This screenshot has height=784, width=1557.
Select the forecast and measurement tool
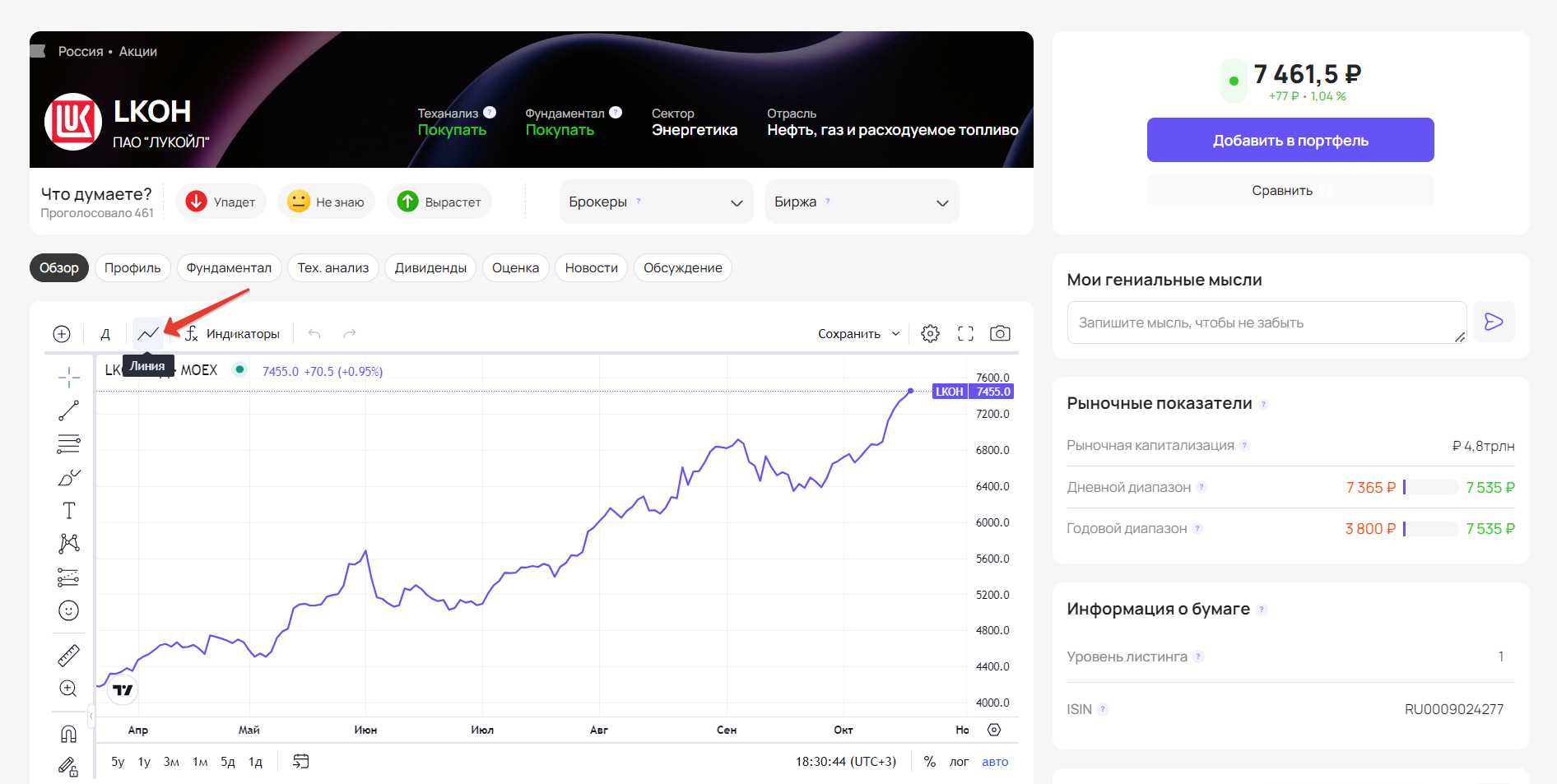pyautogui.click(x=69, y=578)
